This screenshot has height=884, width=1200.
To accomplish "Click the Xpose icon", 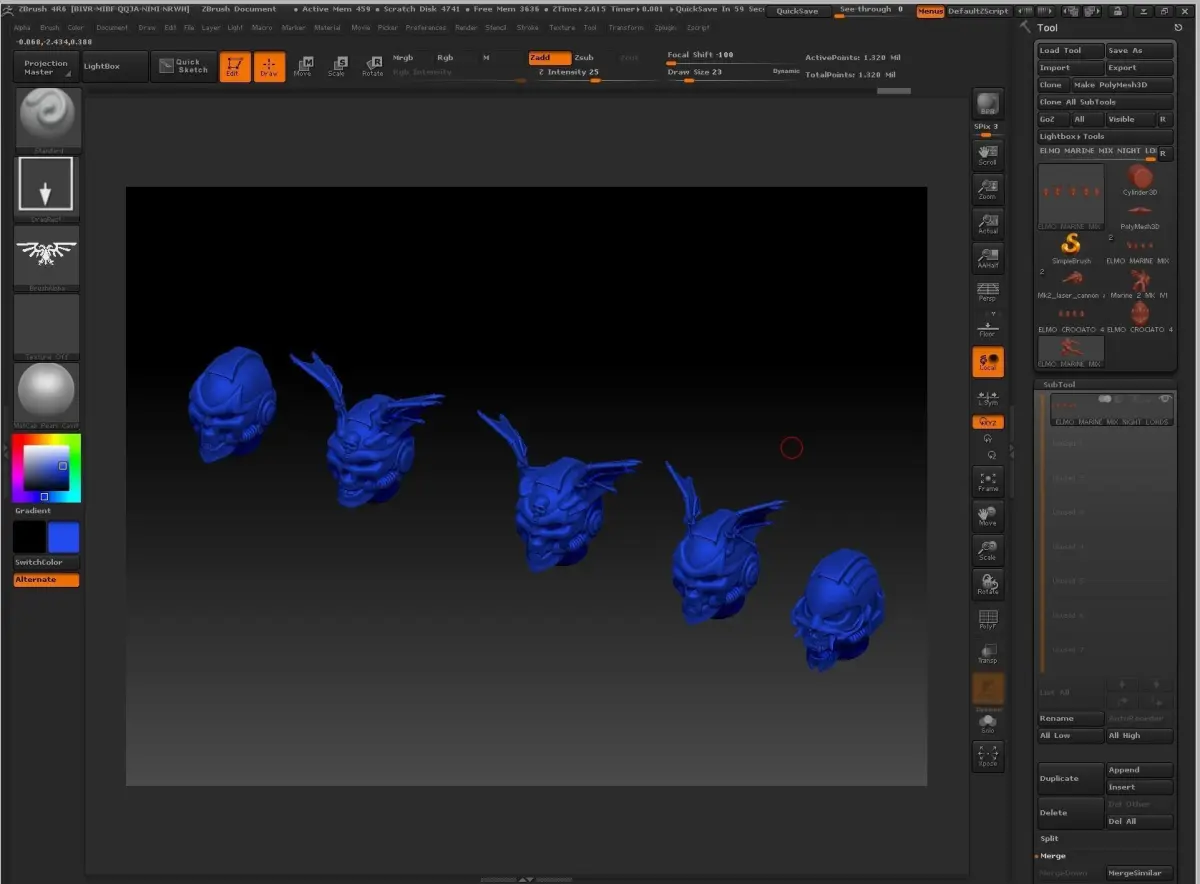I will [988, 756].
